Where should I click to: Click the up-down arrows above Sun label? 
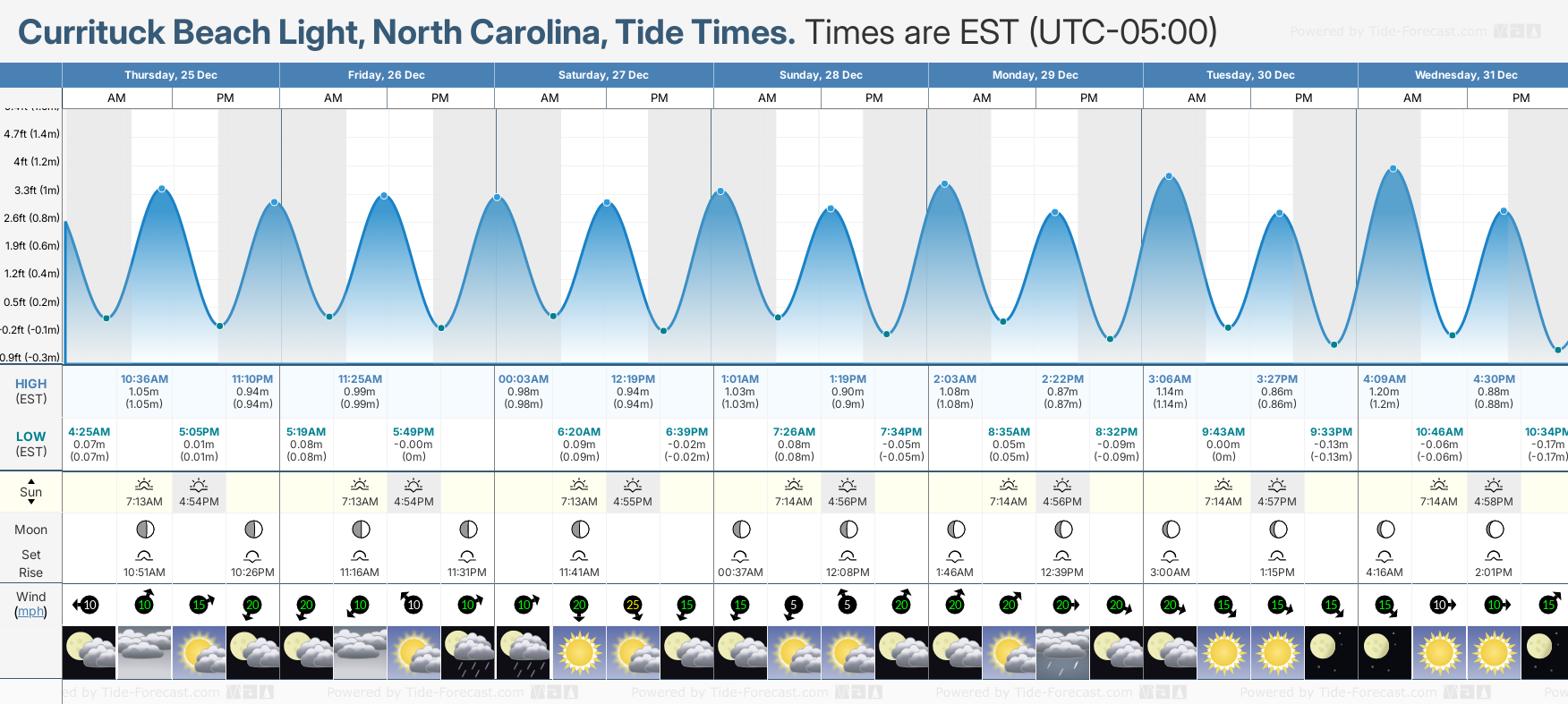pyautogui.click(x=31, y=491)
